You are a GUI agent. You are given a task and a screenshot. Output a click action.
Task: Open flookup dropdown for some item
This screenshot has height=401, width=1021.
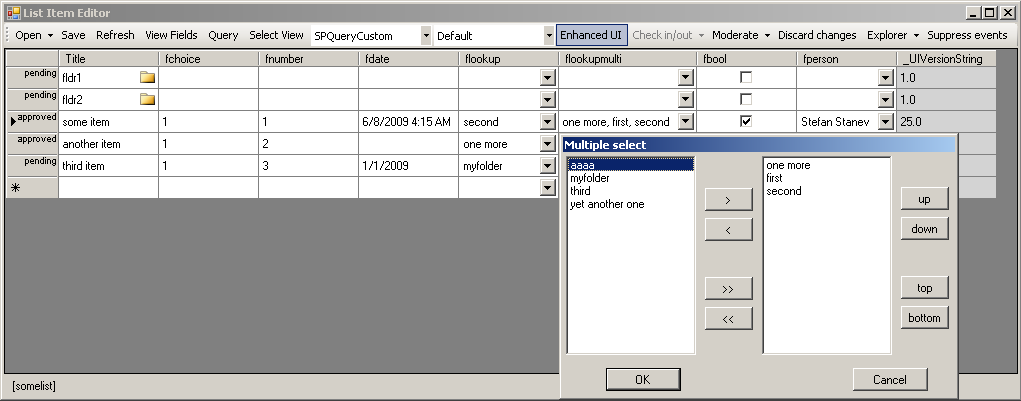click(548, 122)
